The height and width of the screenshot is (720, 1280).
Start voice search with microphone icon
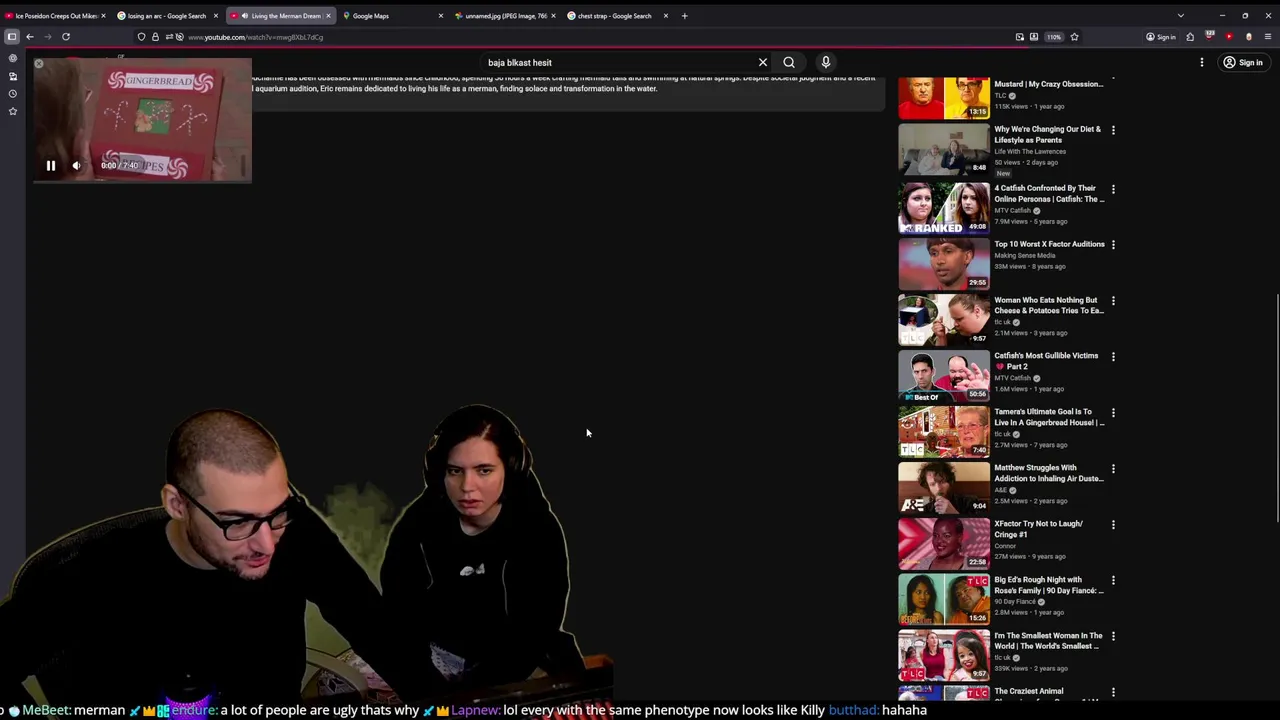coord(826,62)
